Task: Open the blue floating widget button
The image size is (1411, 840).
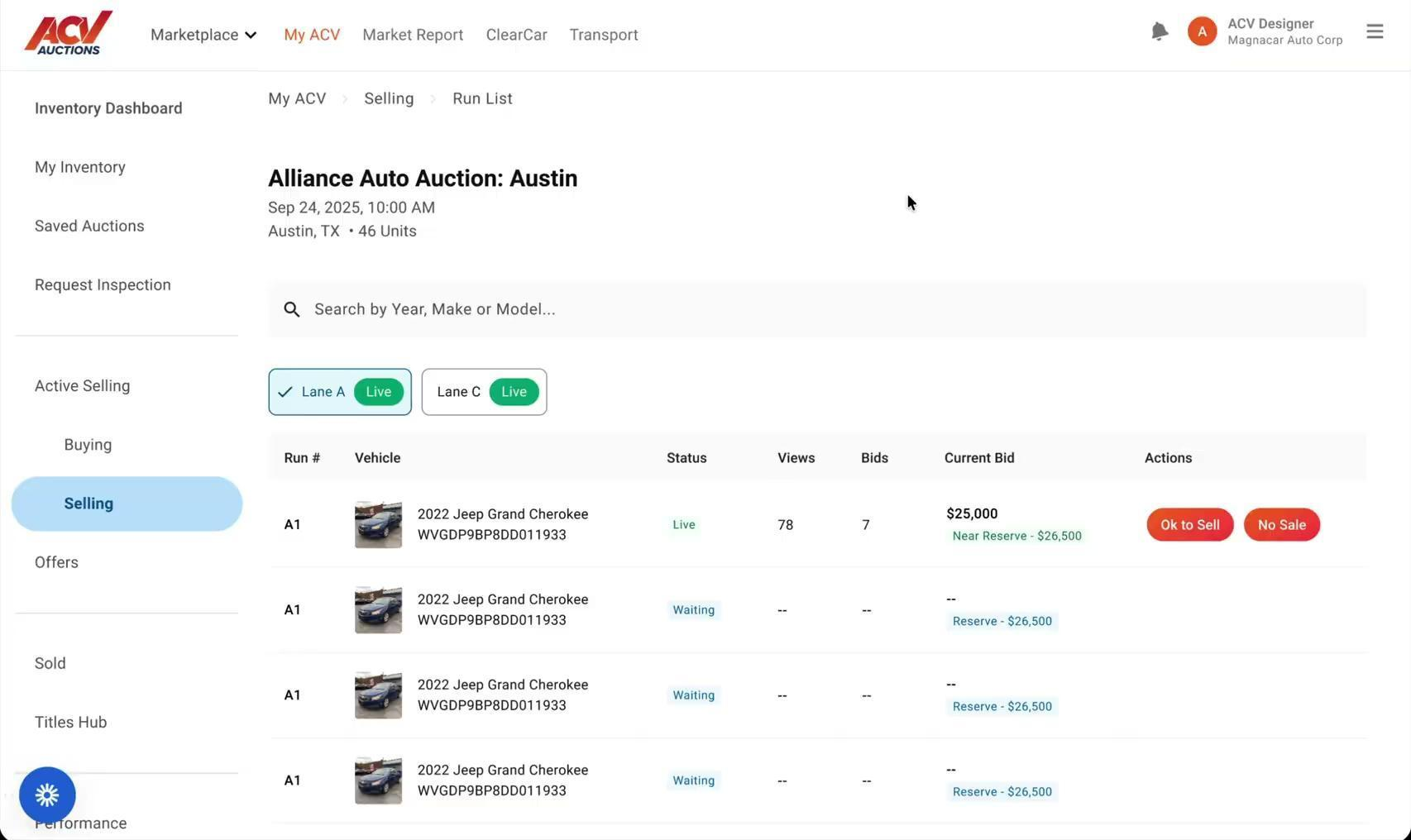Action: tap(47, 795)
